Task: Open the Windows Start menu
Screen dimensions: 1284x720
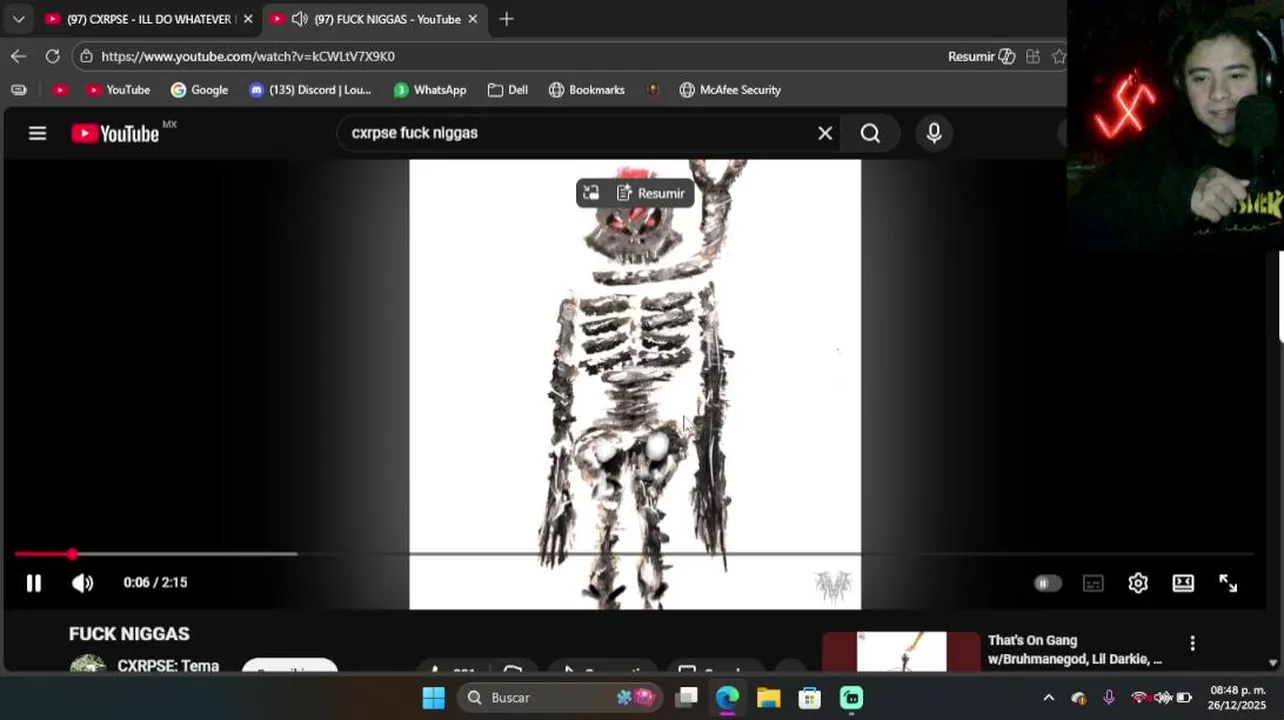Action: click(433, 698)
